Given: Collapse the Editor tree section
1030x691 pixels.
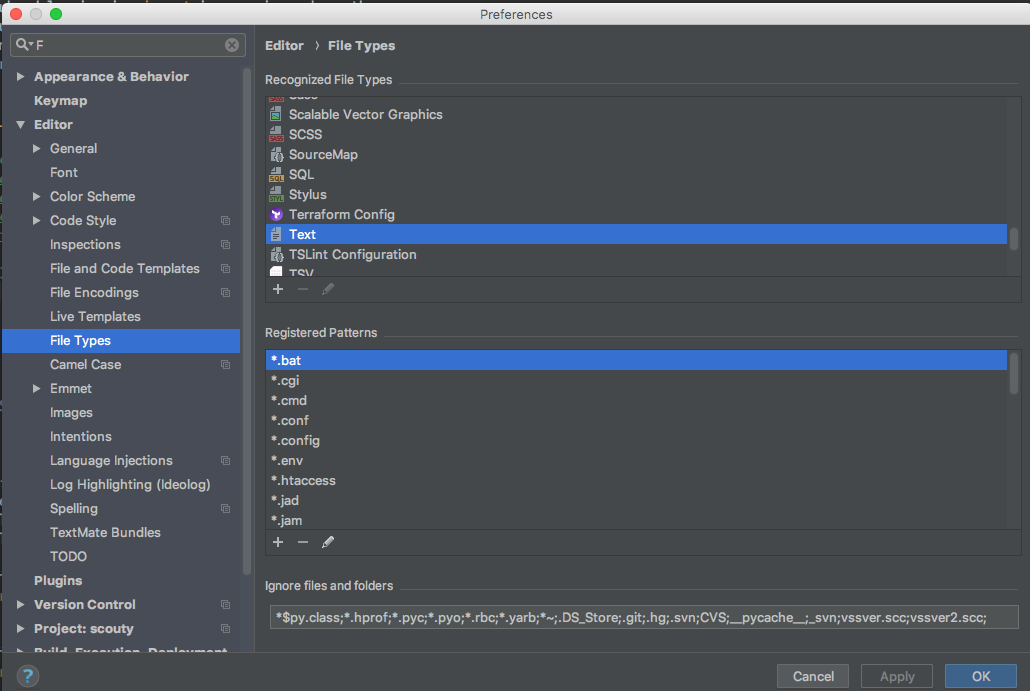Looking at the screenshot, I should pyautogui.click(x=21, y=125).
